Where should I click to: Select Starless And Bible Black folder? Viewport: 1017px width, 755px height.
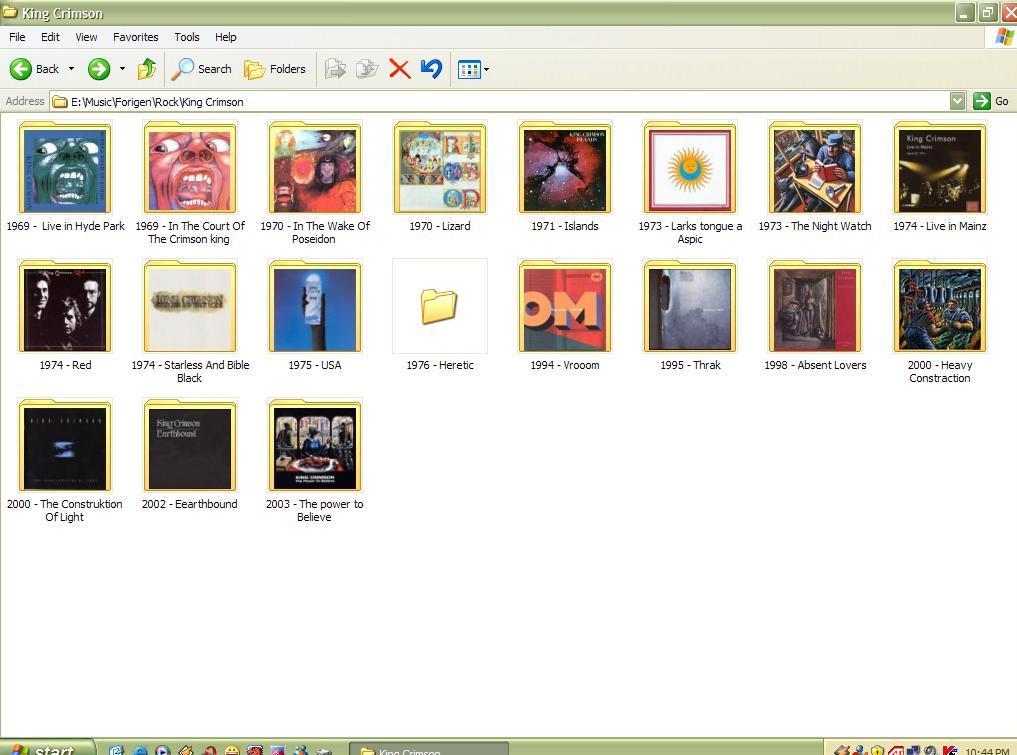tap(190, 306)
